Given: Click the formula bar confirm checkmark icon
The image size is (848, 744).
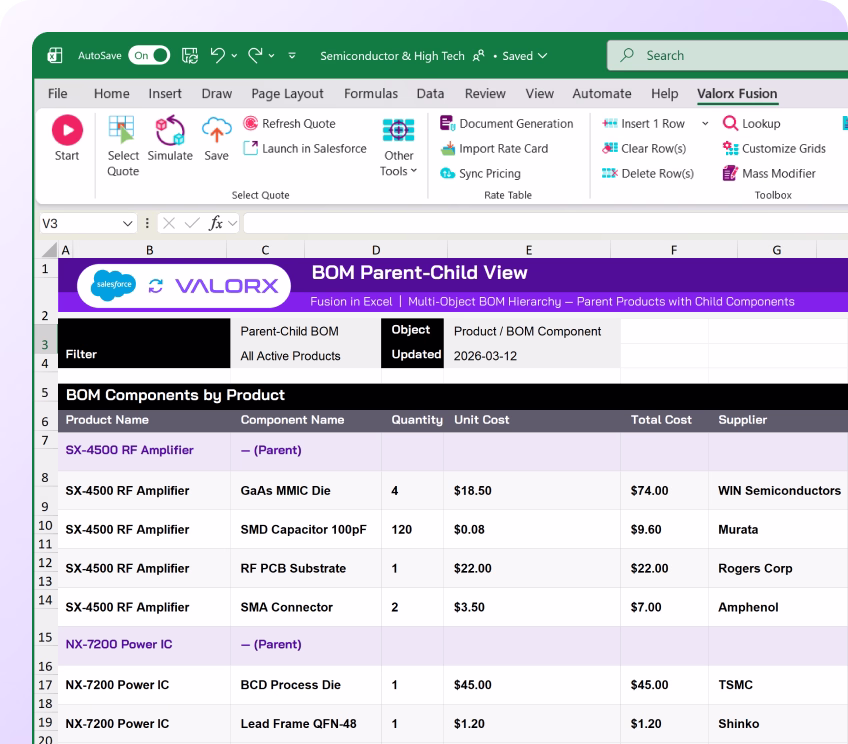Looking at the screenshot, I should (x=192, y=223).
